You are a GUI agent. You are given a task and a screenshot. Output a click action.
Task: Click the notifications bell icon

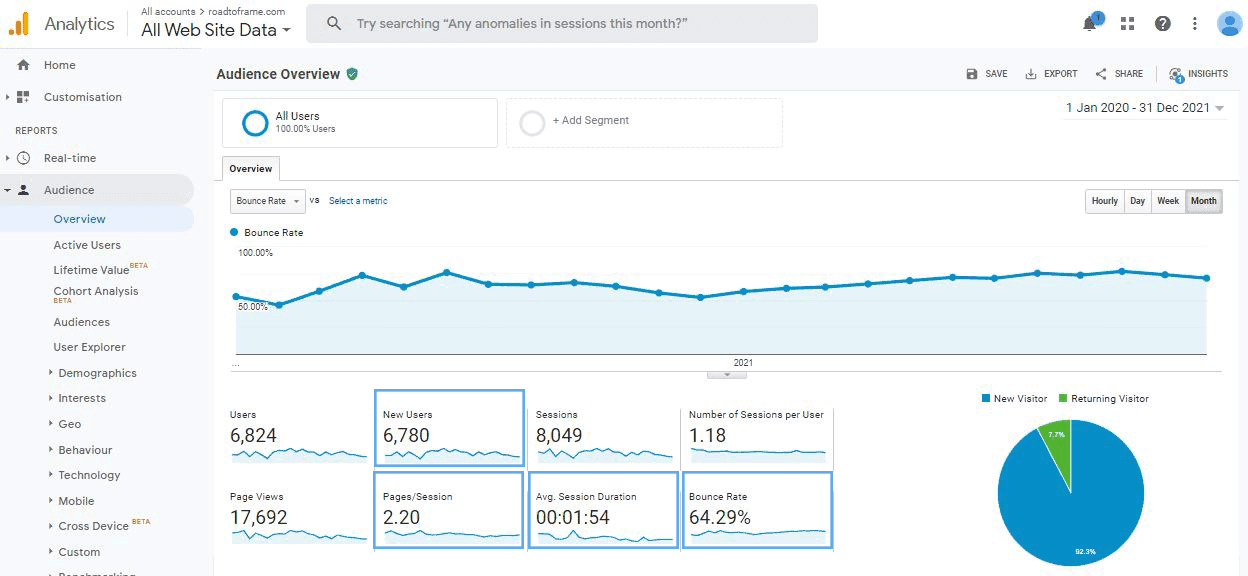click(x=1090, y=24)
